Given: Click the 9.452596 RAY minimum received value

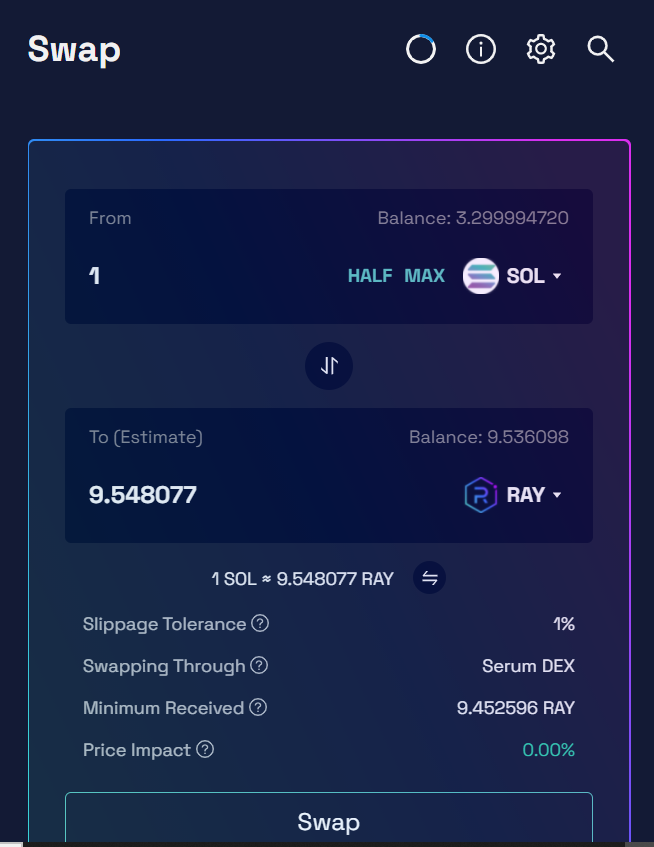Looking at the screenshot, I should click(516, 708).
